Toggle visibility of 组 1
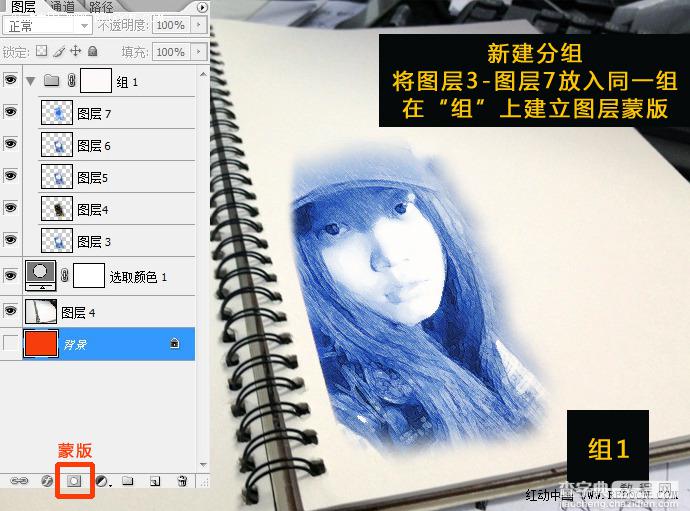 (x=11, y=80)
